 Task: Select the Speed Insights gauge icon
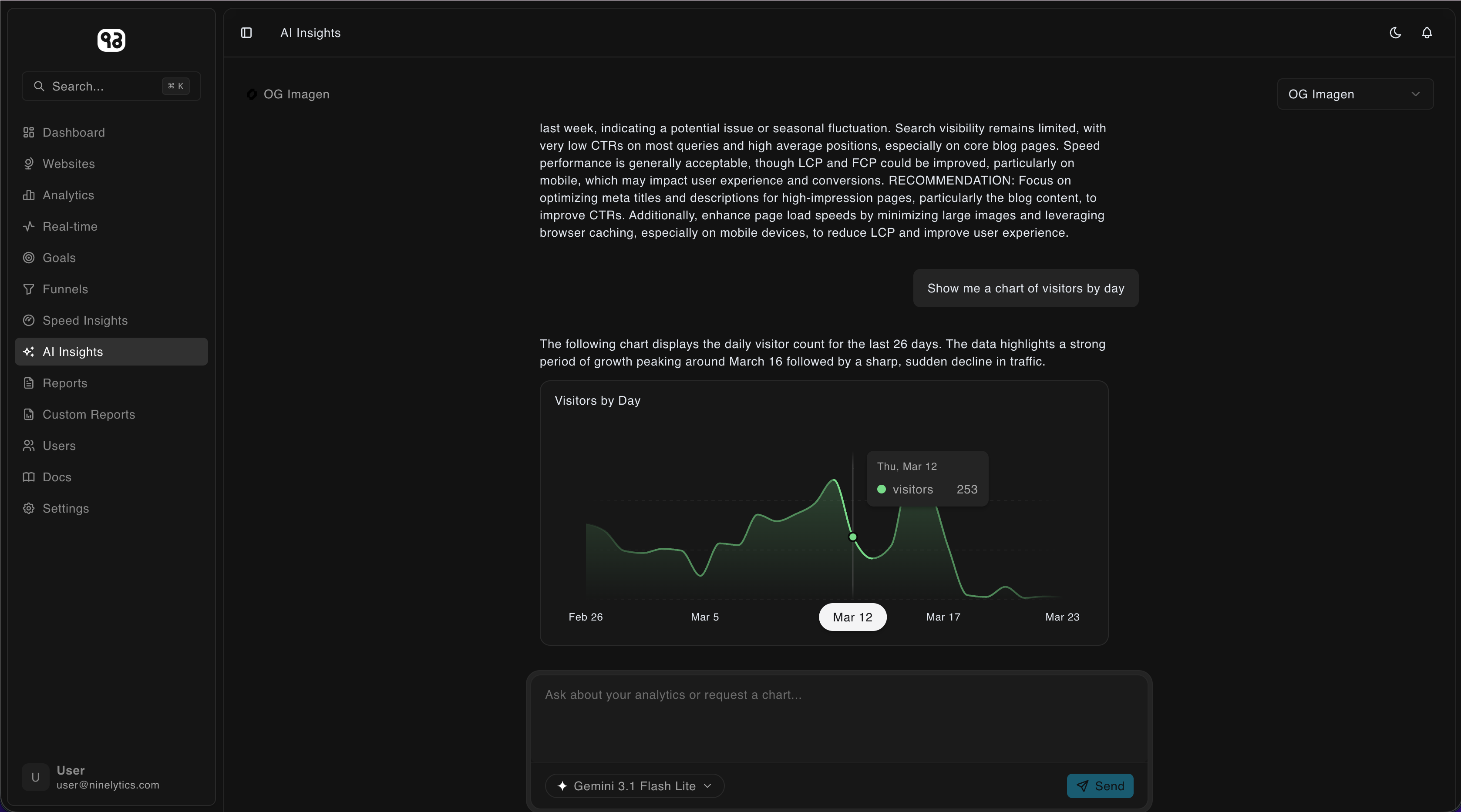coord(29,320)
